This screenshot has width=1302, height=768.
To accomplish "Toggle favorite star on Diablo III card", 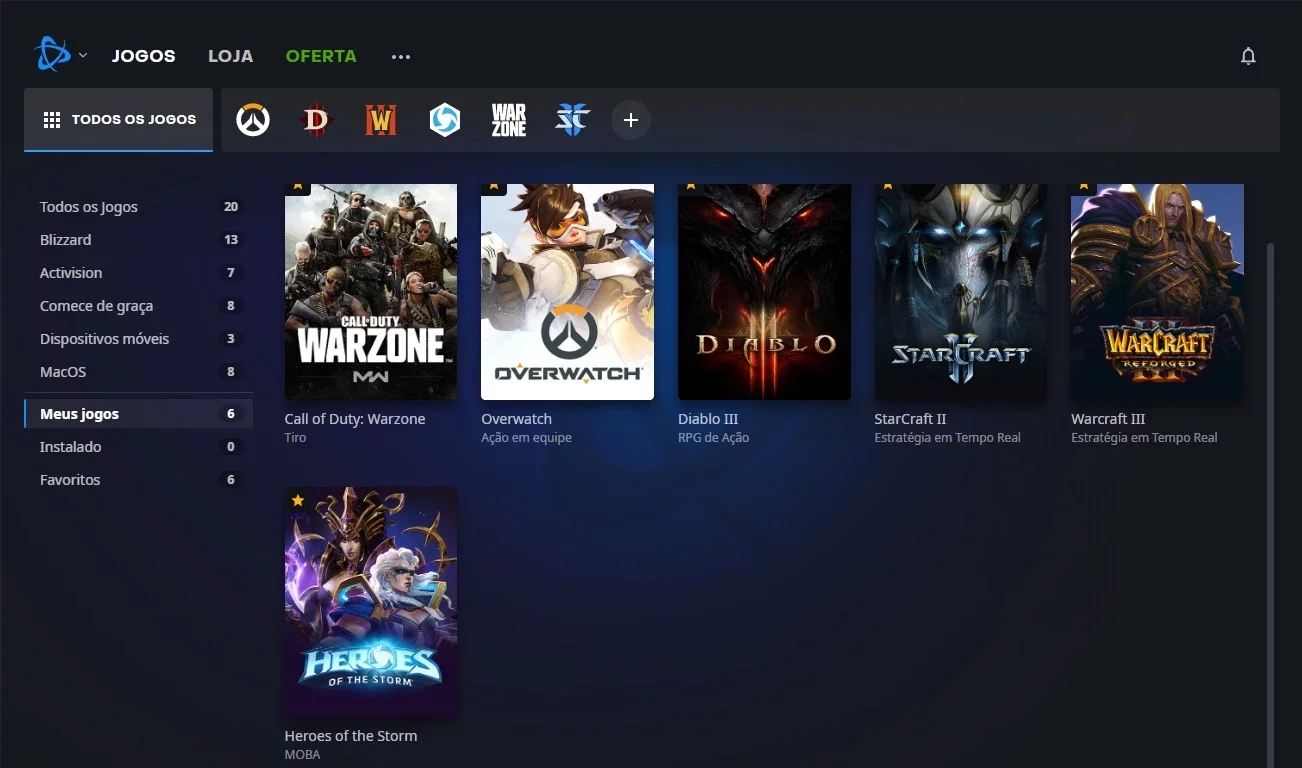I will (691, 187).
